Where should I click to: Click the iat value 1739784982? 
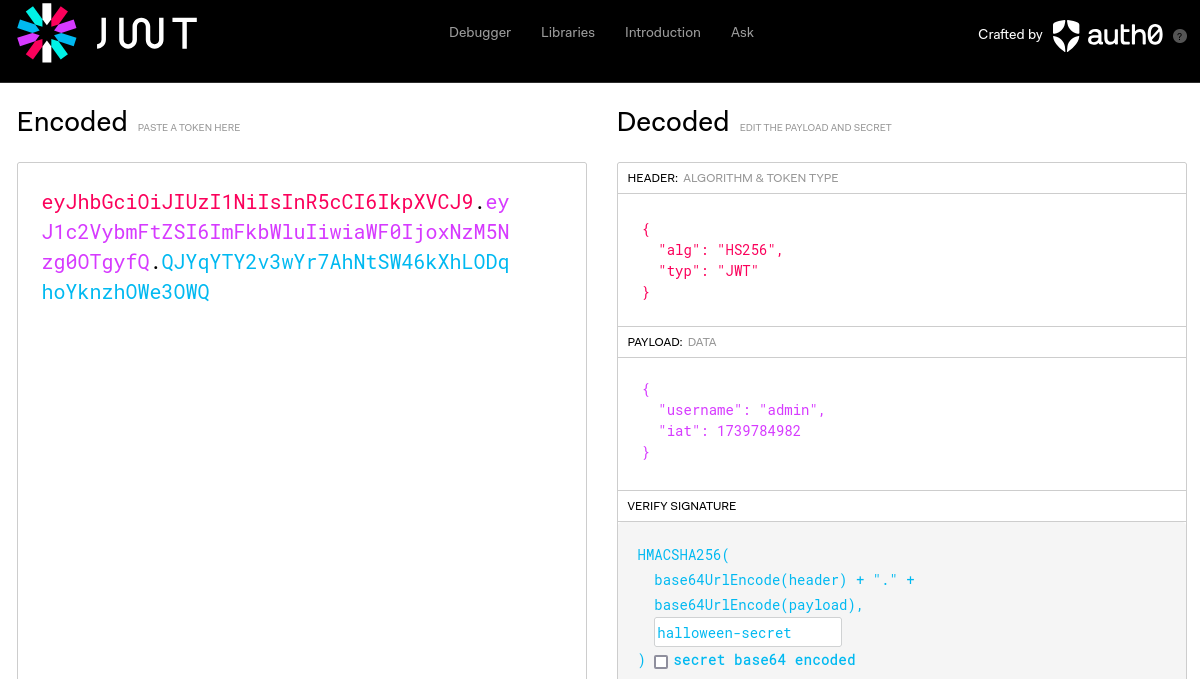point(758,431)
